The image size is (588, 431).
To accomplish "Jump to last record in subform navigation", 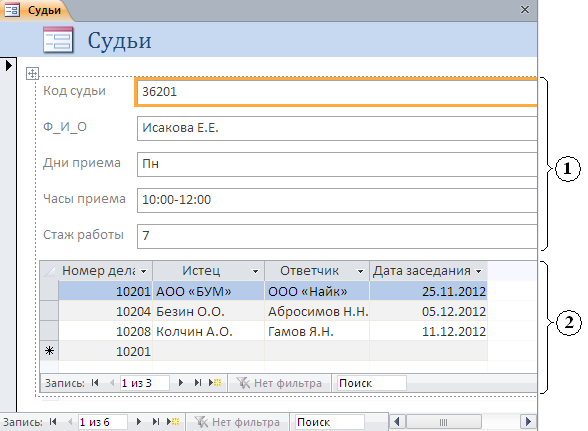I will (198, 383).
